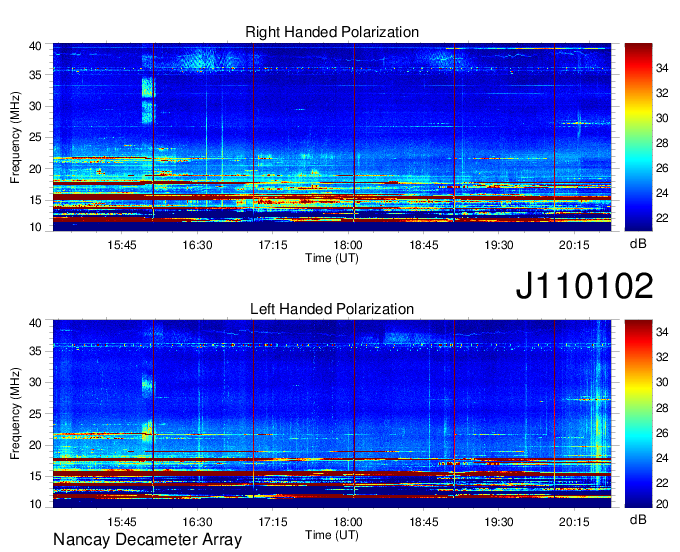Click Time (UT) label under bottom plot
The image size is (680, 552).
pyautogui.click(x=332, y=535)
